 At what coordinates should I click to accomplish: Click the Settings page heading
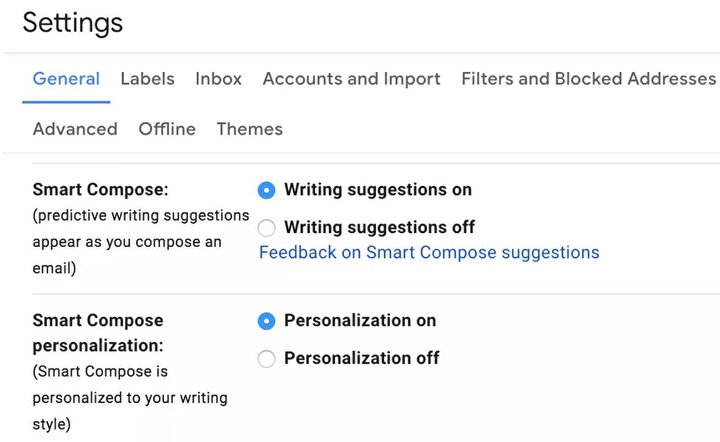pyautogui.click(x=73, y=22)
